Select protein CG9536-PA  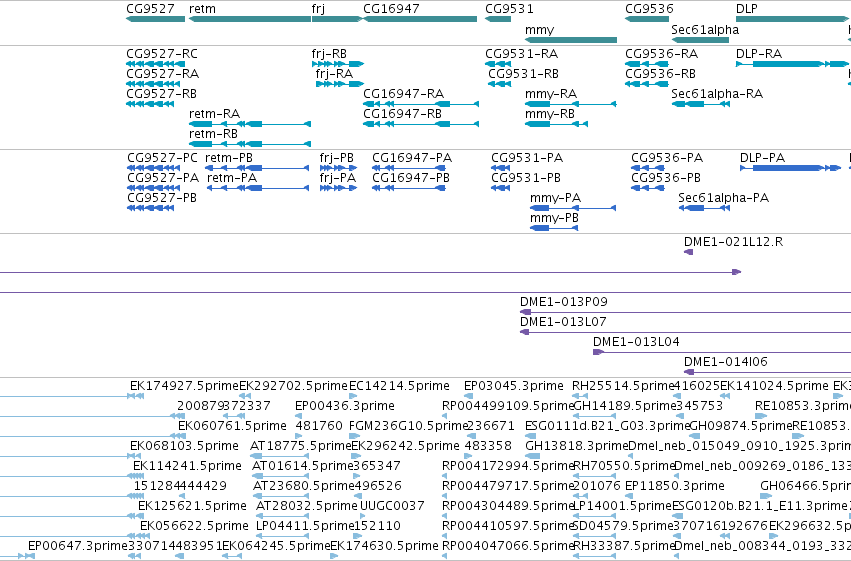648,168
